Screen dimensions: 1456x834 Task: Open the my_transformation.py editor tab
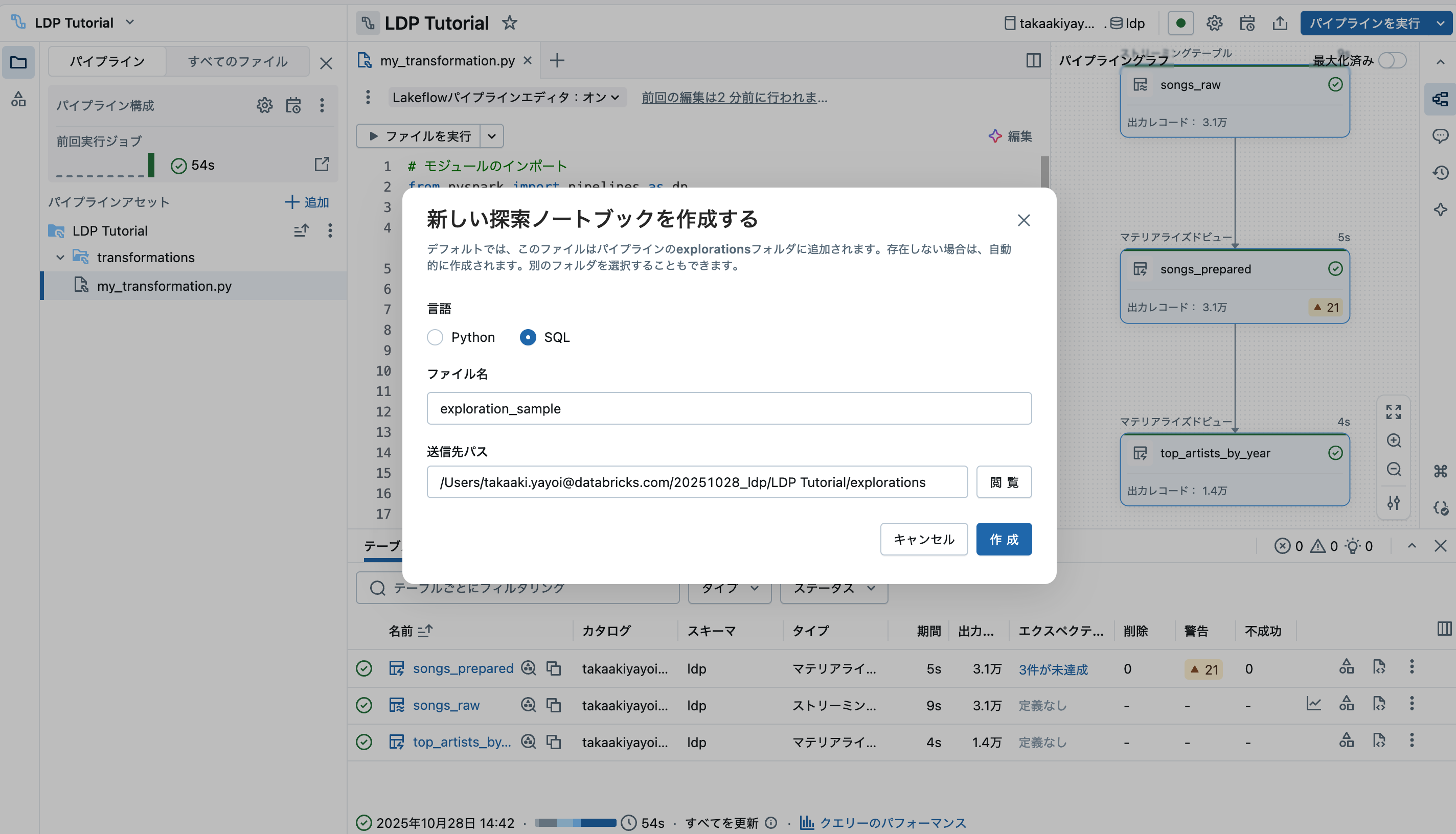446,60
